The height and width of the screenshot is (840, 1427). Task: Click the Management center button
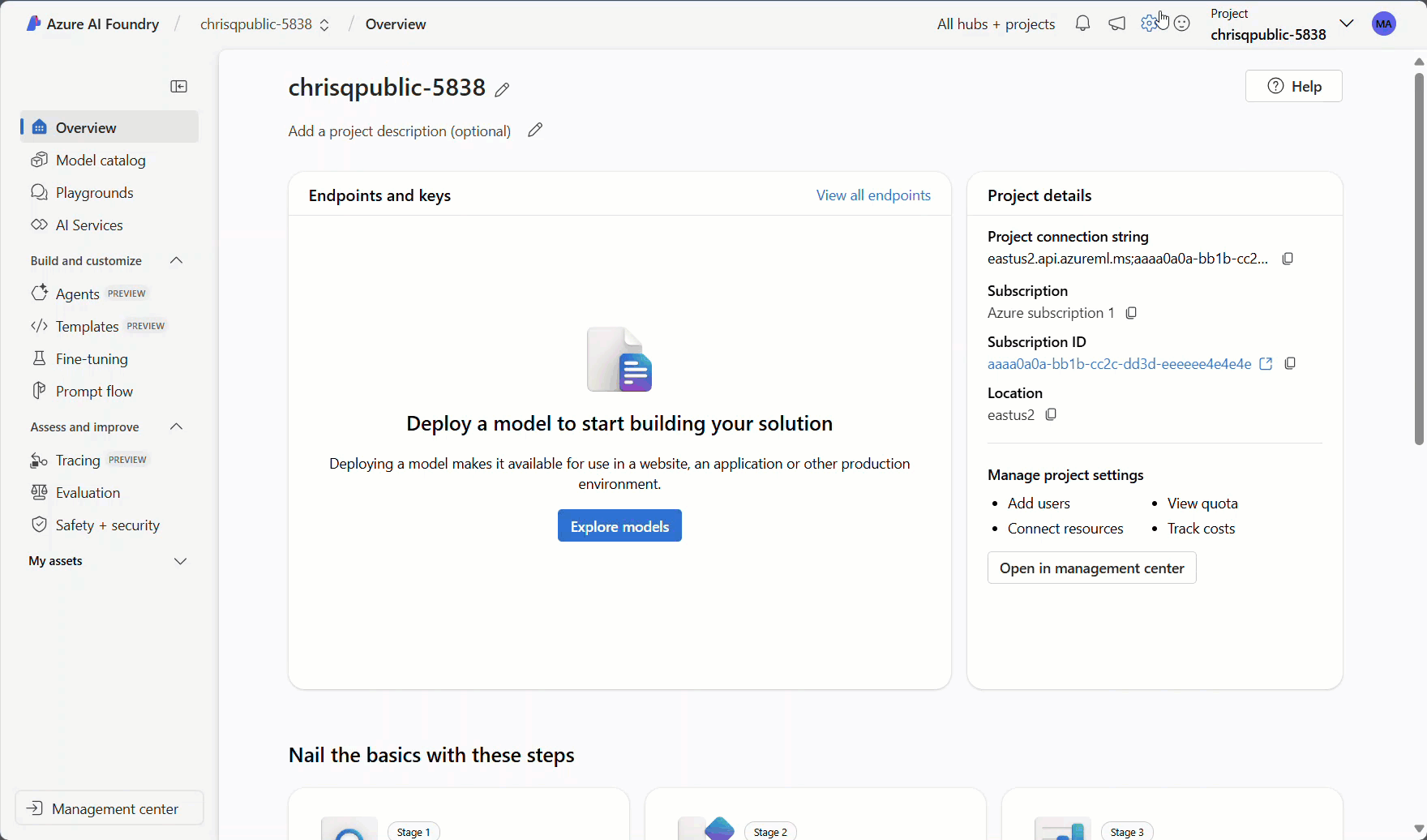click(109, 808)
